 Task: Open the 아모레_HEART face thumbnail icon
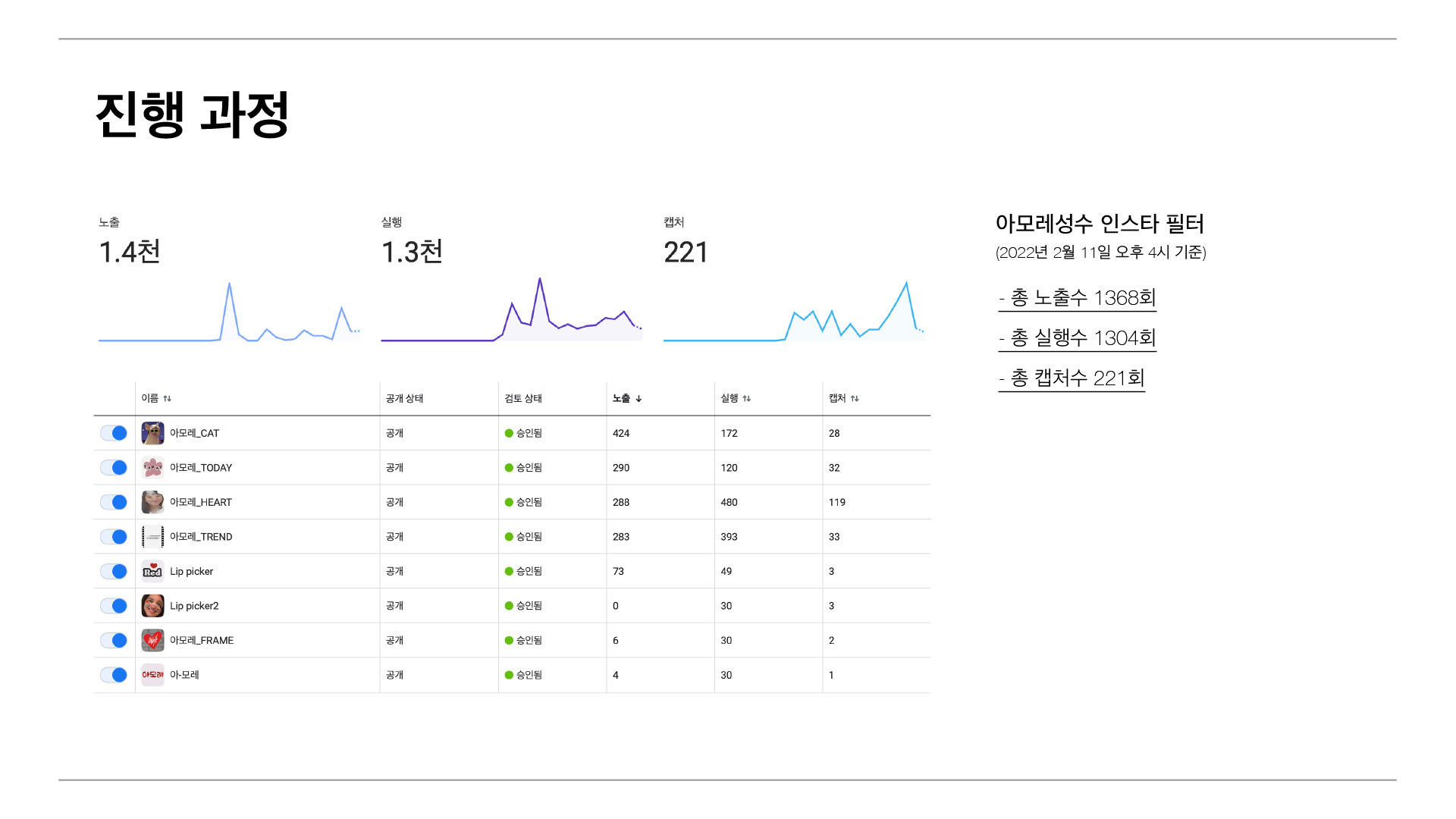tap(152, 502)
